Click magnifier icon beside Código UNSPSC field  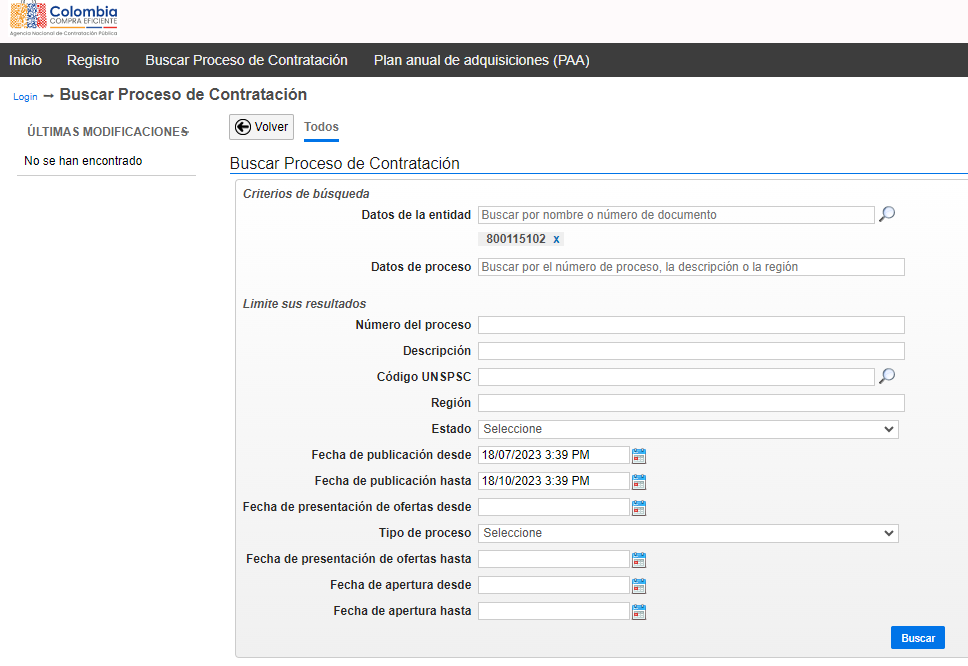click(x=886, y=376)
